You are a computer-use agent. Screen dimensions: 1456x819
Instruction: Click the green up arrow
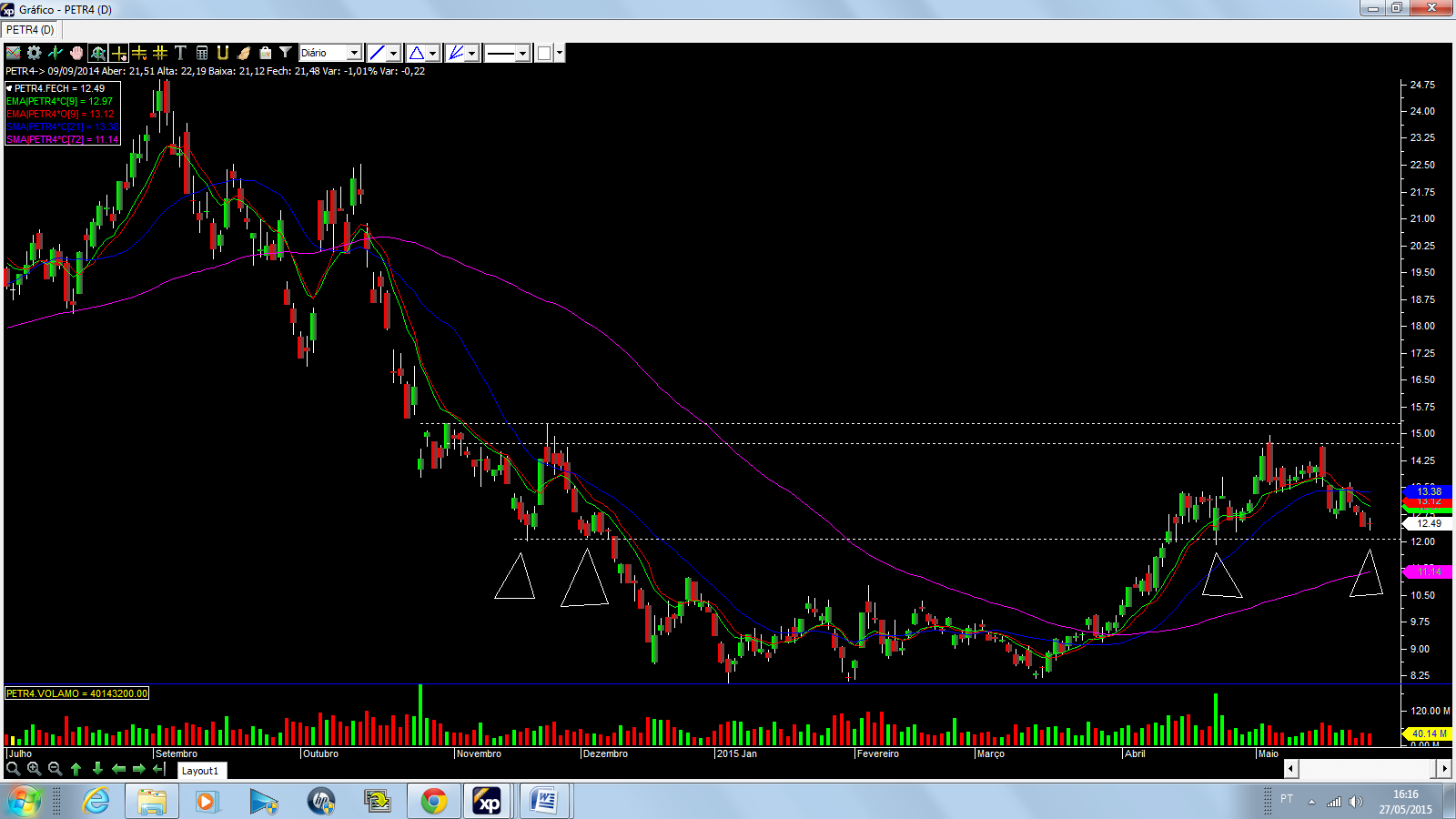click(76, 769)
